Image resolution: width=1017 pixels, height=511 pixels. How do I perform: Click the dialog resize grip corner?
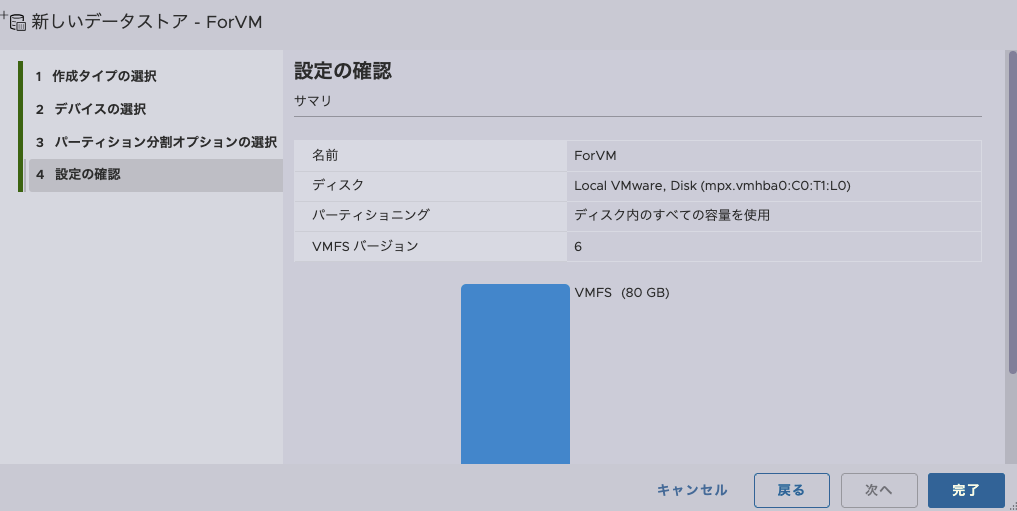tap(1012, 506)
